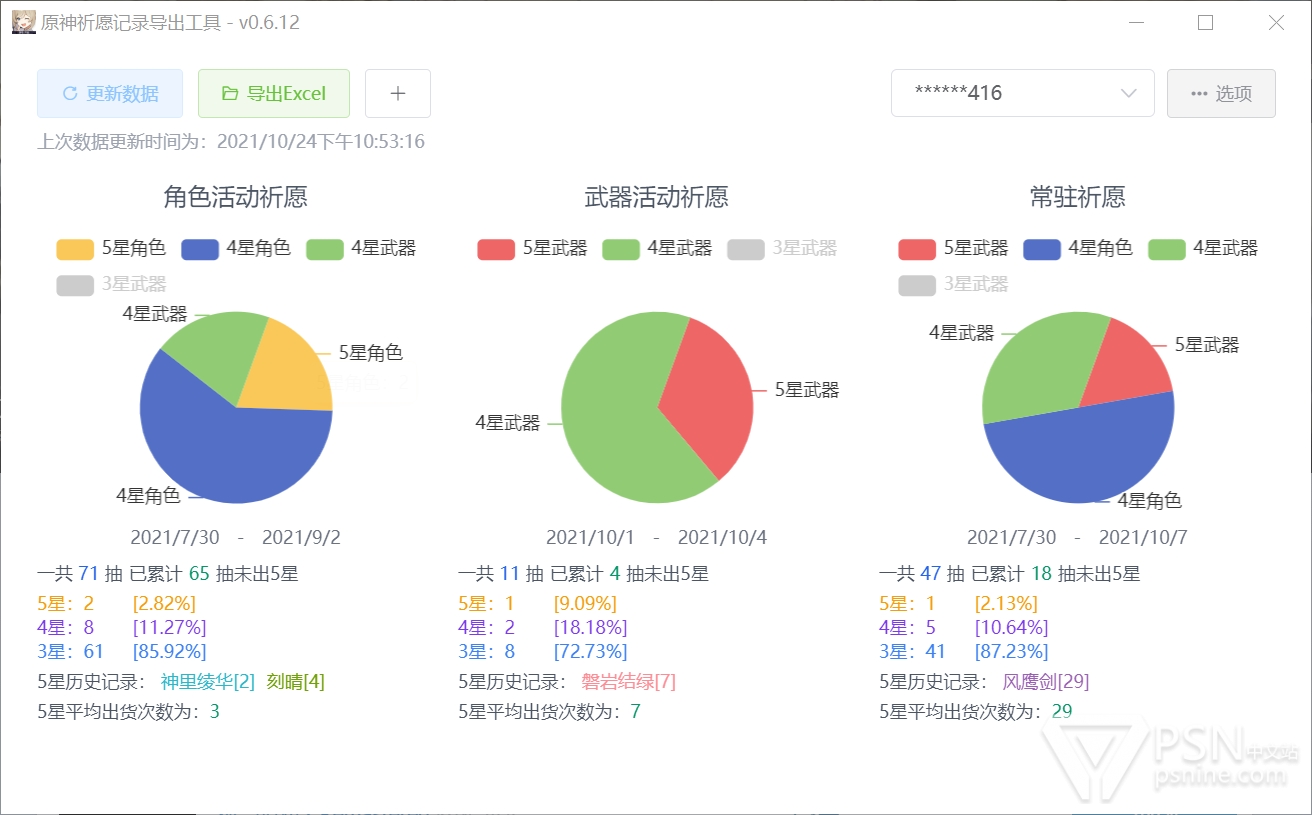
Task: Click the 更新数据 refresh button
Action: click(x=110, y=93)
